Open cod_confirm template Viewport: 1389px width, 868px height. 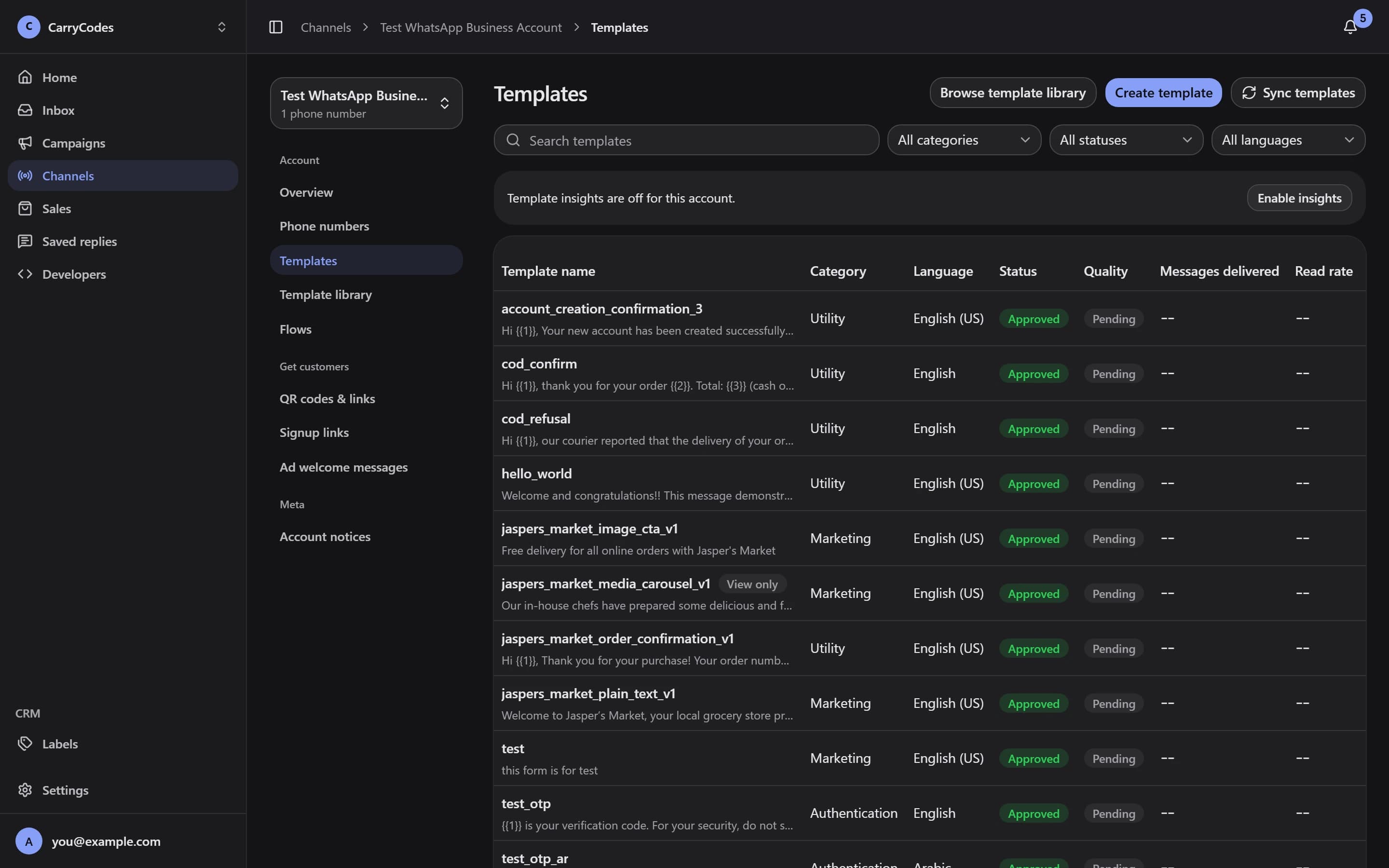[929, 373]
